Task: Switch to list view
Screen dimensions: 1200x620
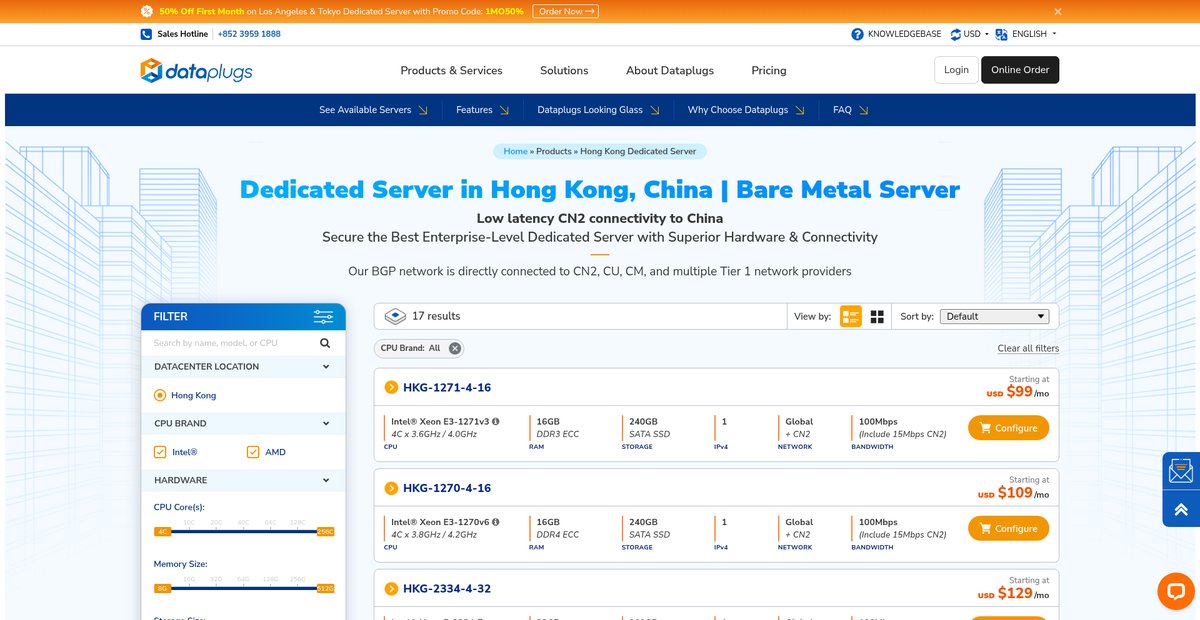Action: pos(851,316)
